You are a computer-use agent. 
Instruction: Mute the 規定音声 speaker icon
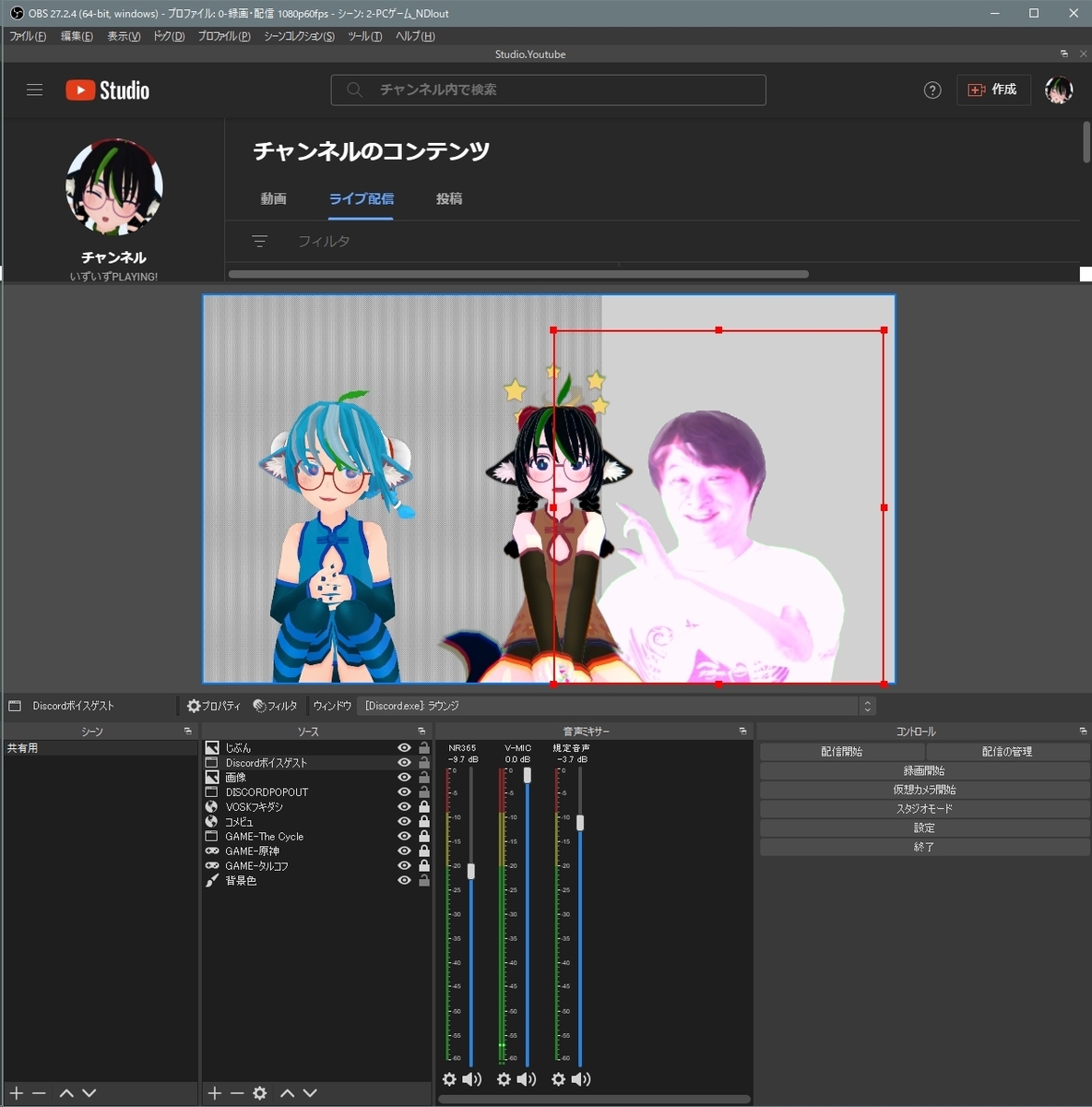pos(581,1078)
